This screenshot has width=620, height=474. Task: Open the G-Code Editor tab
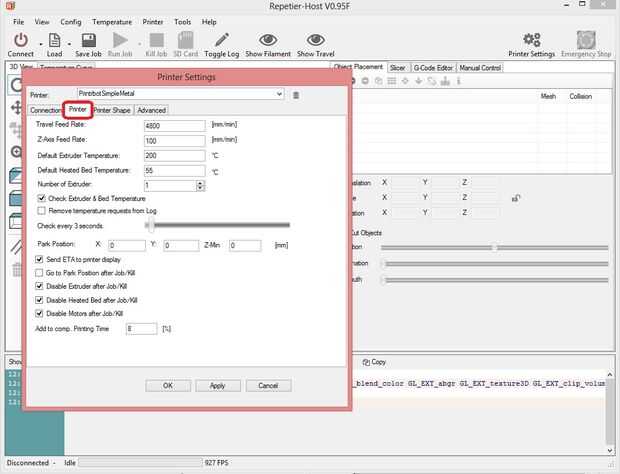pyautogui.click(x=433, y=68)
